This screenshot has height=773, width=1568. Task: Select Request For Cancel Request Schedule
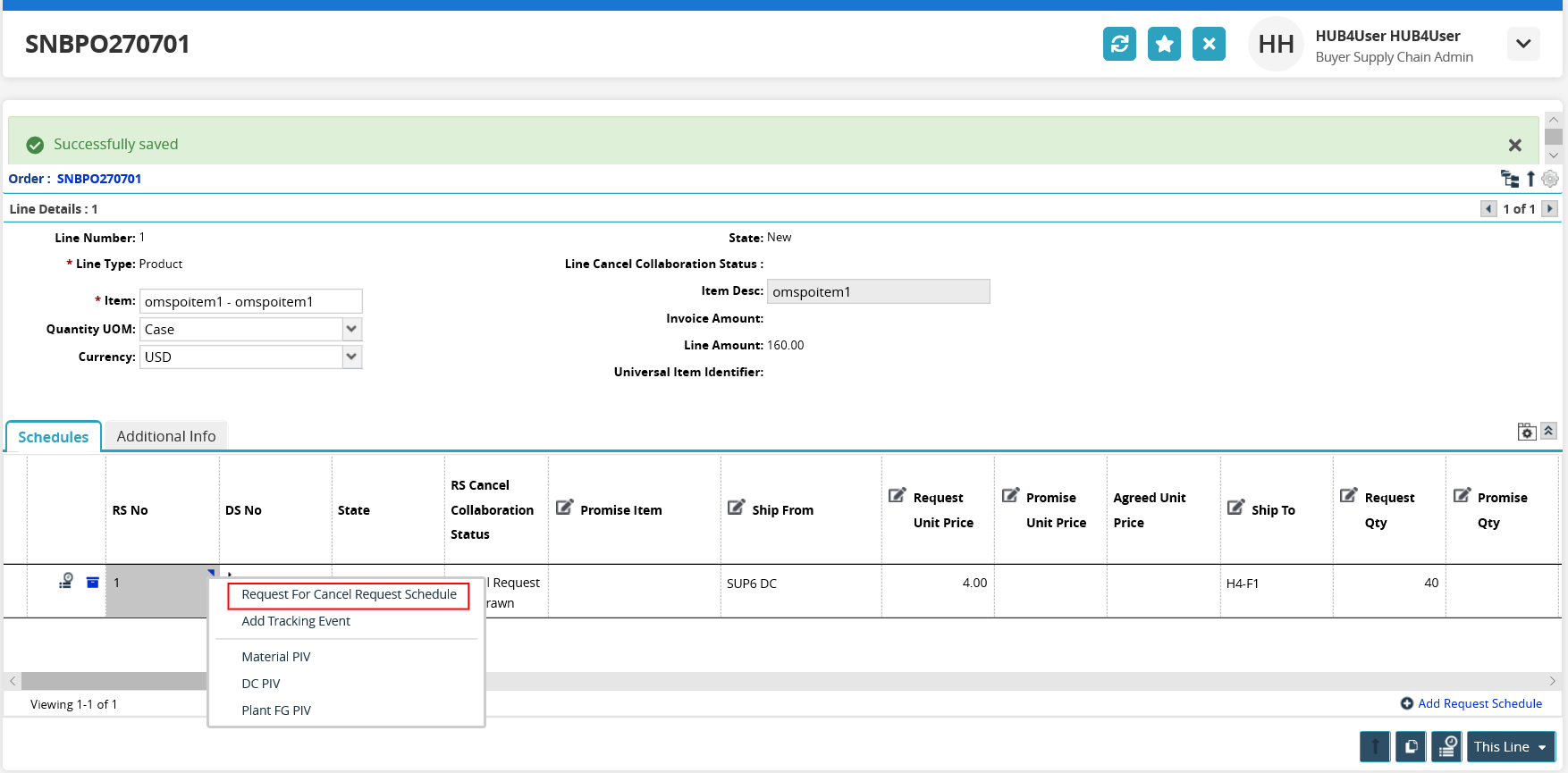click(349, 594)
